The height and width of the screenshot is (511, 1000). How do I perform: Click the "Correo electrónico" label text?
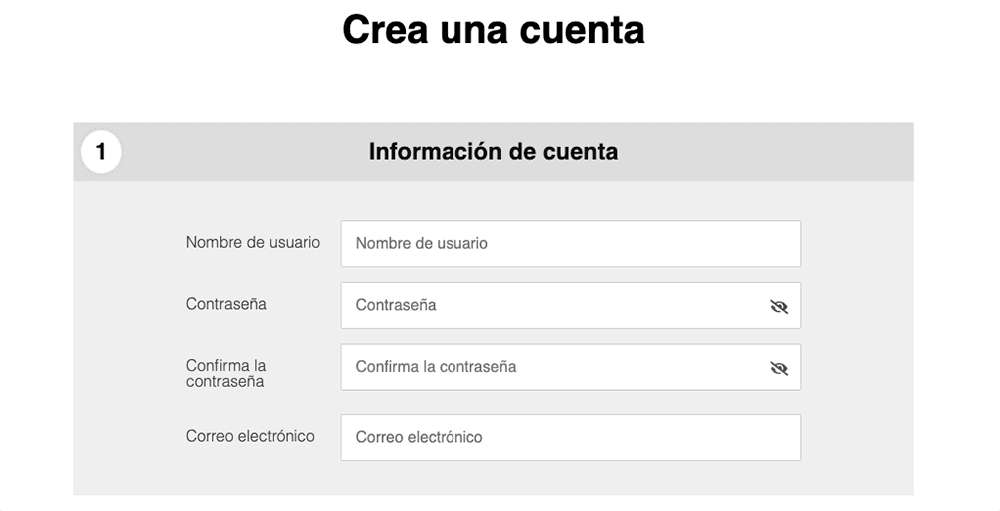250,436
